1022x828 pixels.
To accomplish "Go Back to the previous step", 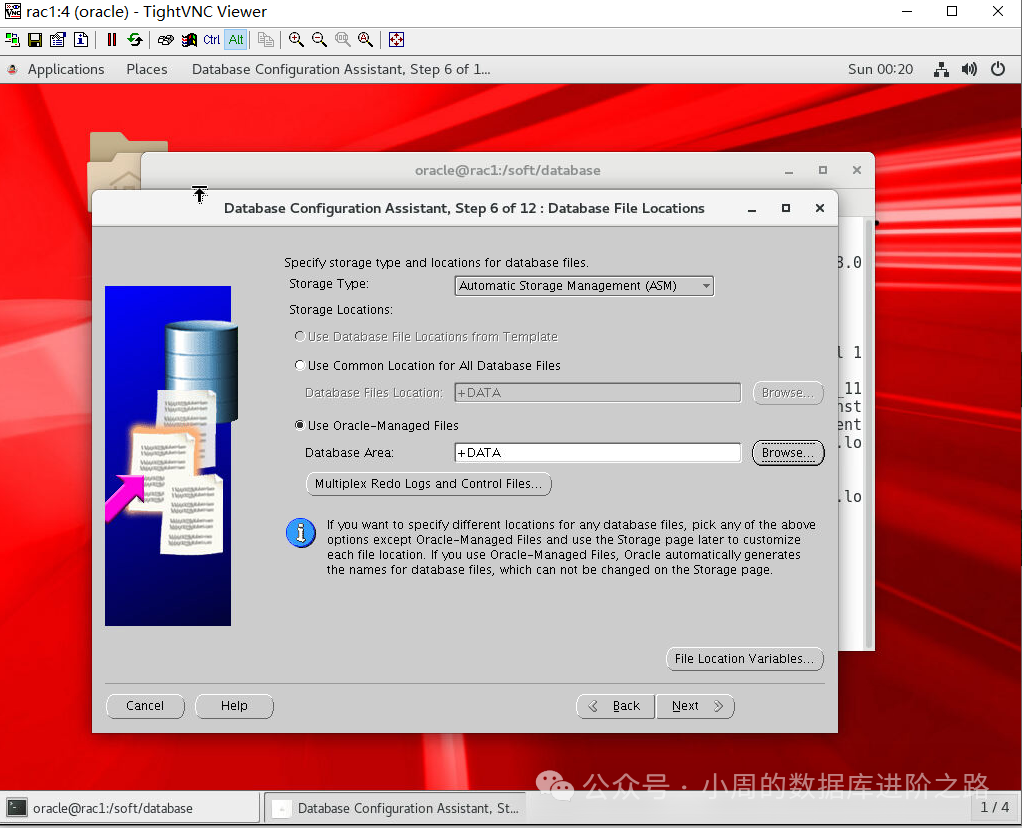I will point(615,706).
